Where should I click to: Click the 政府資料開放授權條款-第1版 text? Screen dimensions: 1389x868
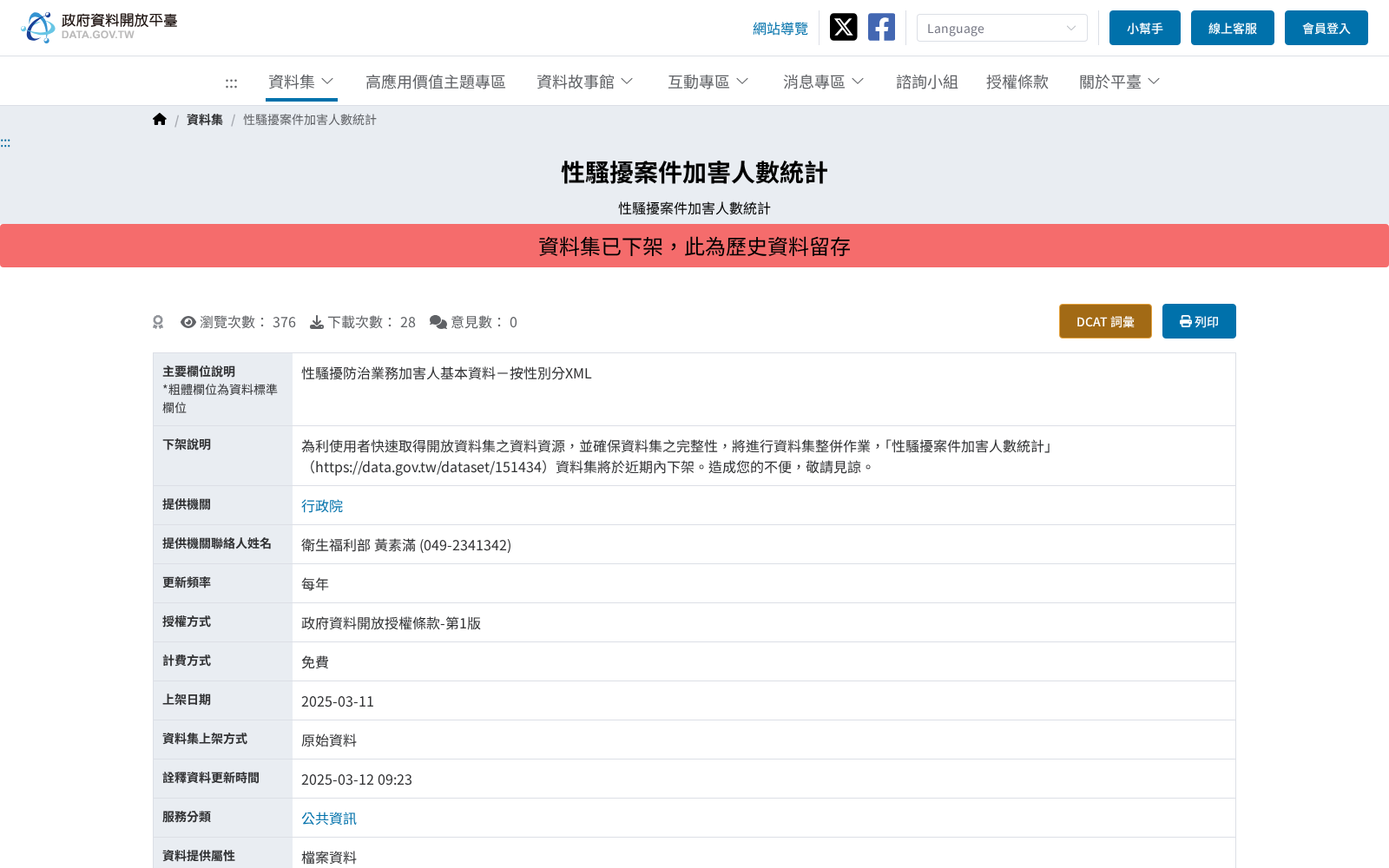click(x=391, y=623)
